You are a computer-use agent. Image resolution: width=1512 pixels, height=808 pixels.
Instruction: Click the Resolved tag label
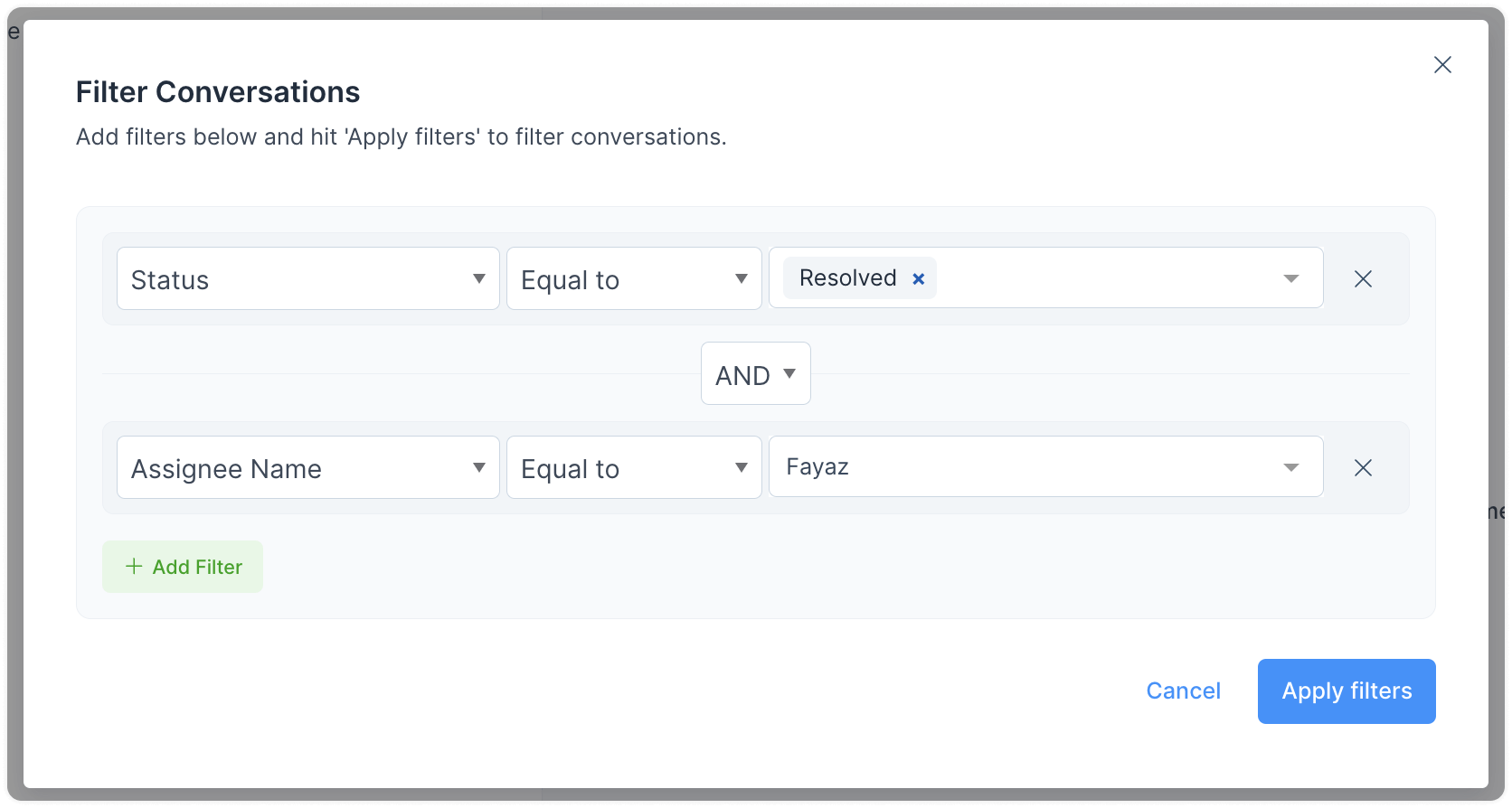pos(848,278)
